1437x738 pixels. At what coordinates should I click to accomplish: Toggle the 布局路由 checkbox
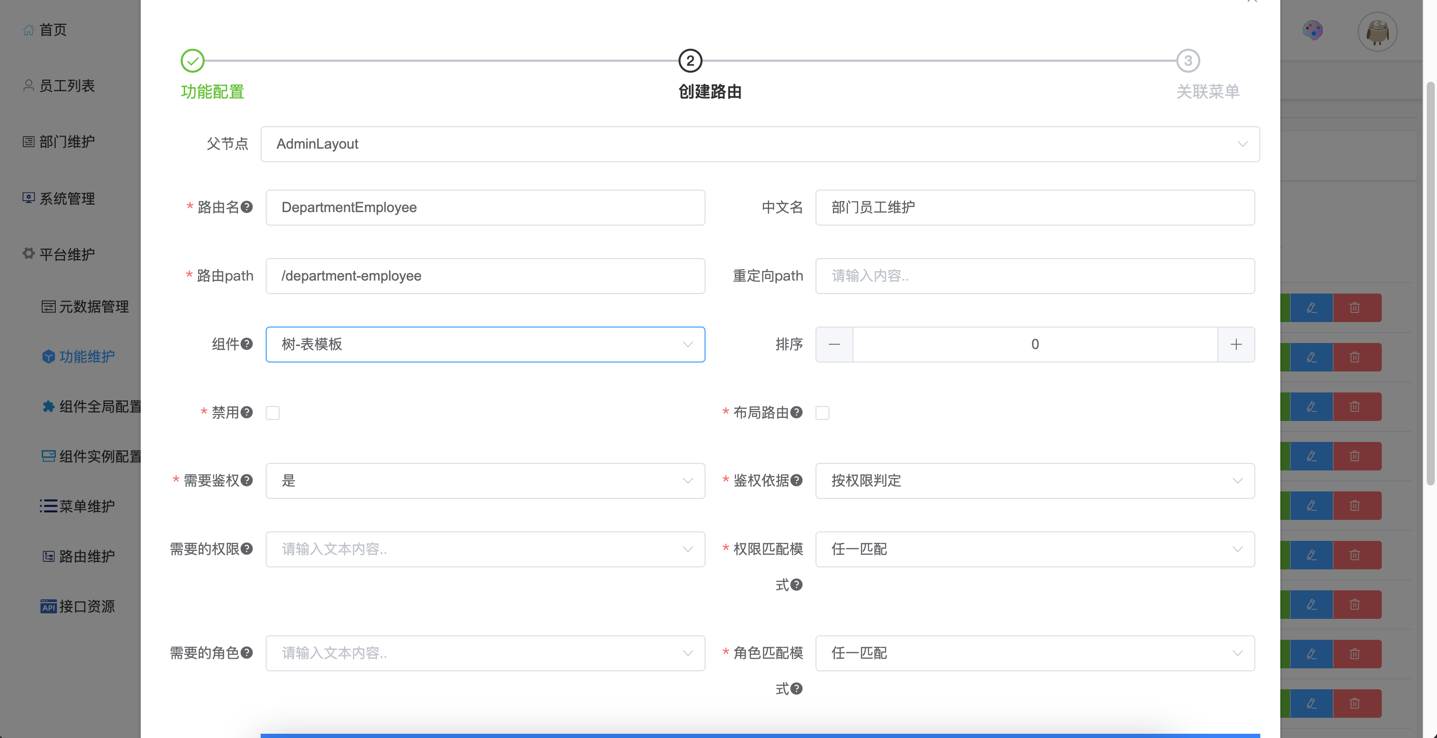(822, 413)
